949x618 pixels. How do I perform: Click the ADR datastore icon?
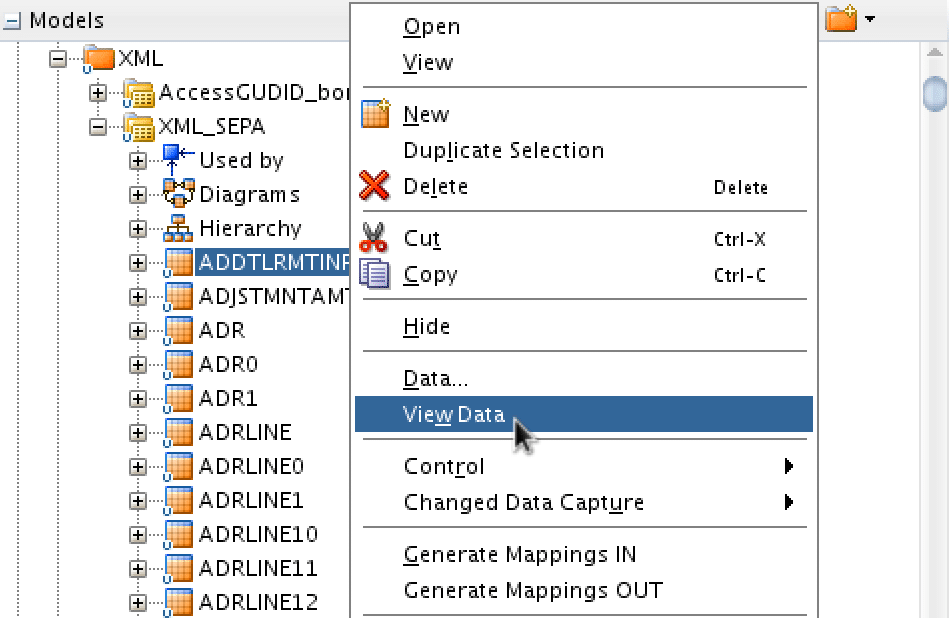(179, 330)
